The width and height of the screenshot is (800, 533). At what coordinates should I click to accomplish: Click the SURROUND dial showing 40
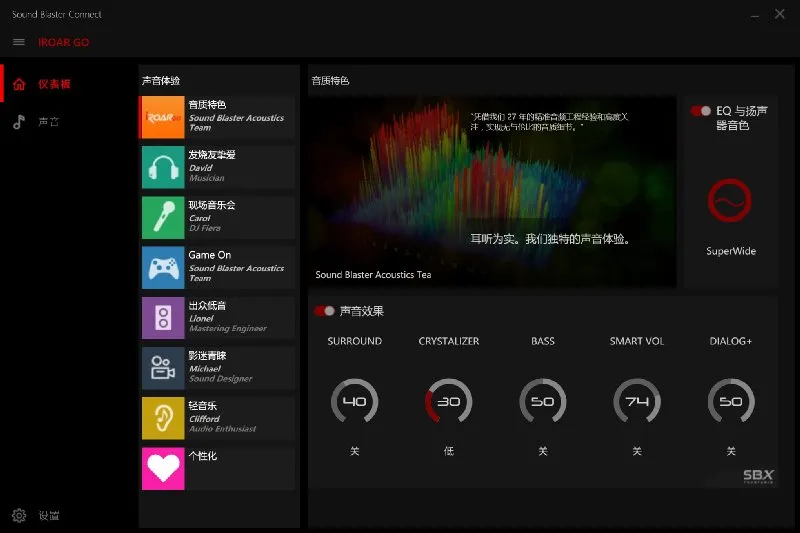click(x=355, y=401)
